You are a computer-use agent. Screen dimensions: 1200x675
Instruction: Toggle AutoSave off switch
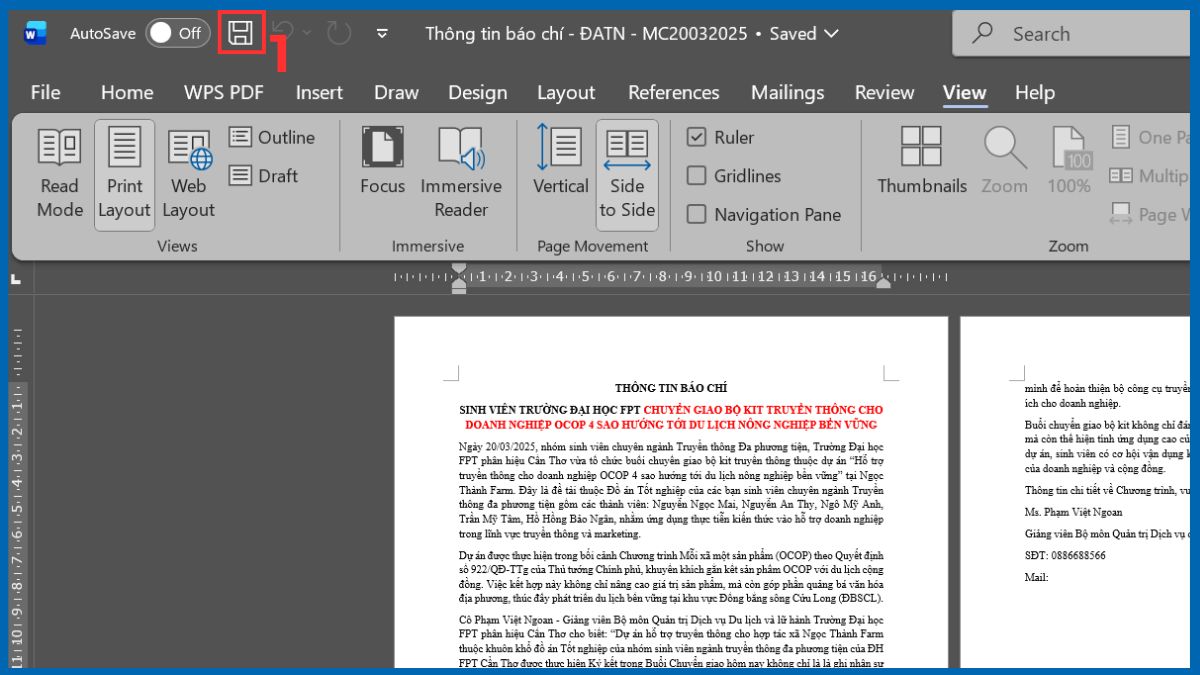(x=177, y=32)
